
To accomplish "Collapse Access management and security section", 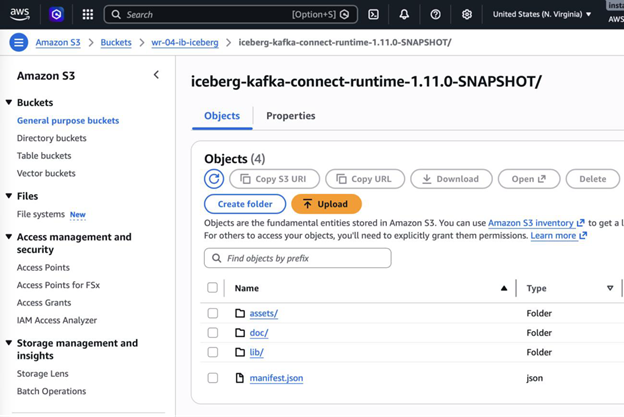I will click(9, 237).
